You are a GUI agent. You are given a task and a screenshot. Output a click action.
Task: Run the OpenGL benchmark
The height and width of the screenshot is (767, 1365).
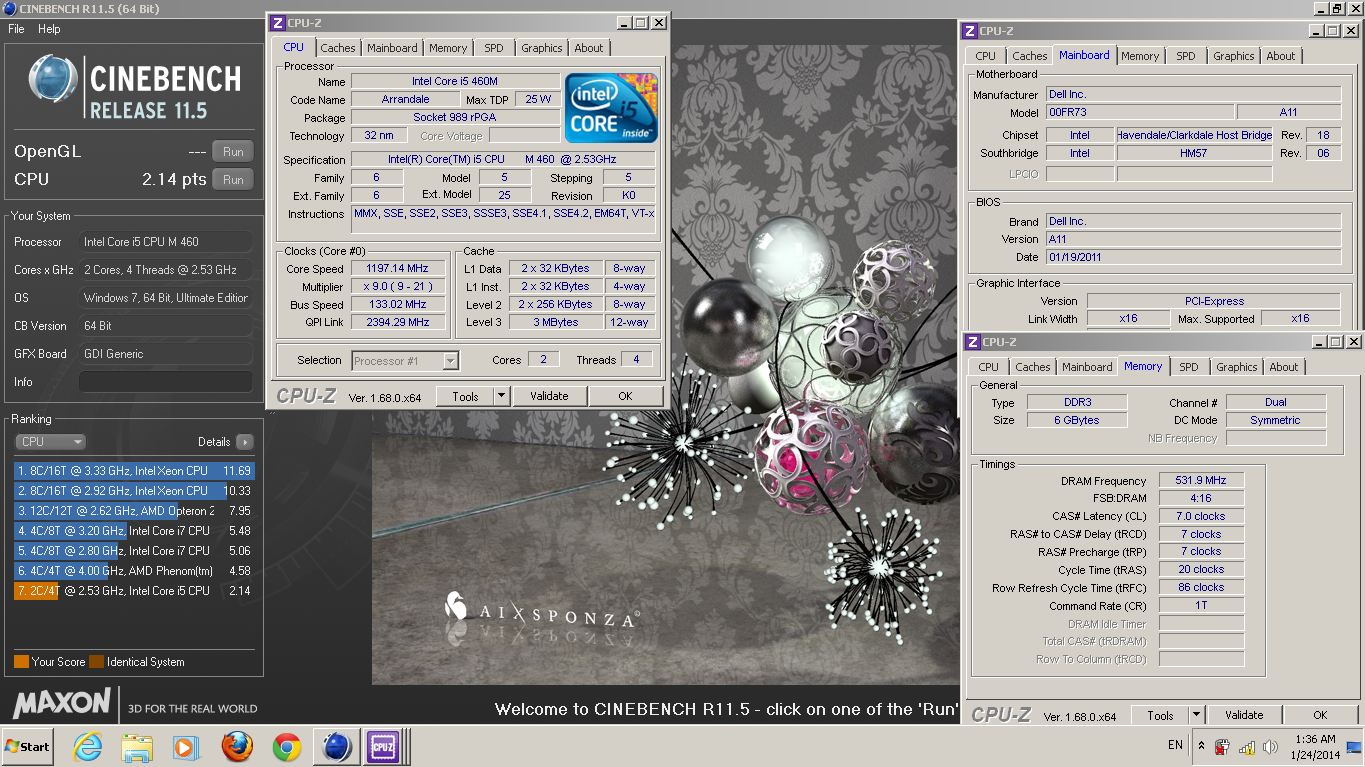tap(233, 152)
